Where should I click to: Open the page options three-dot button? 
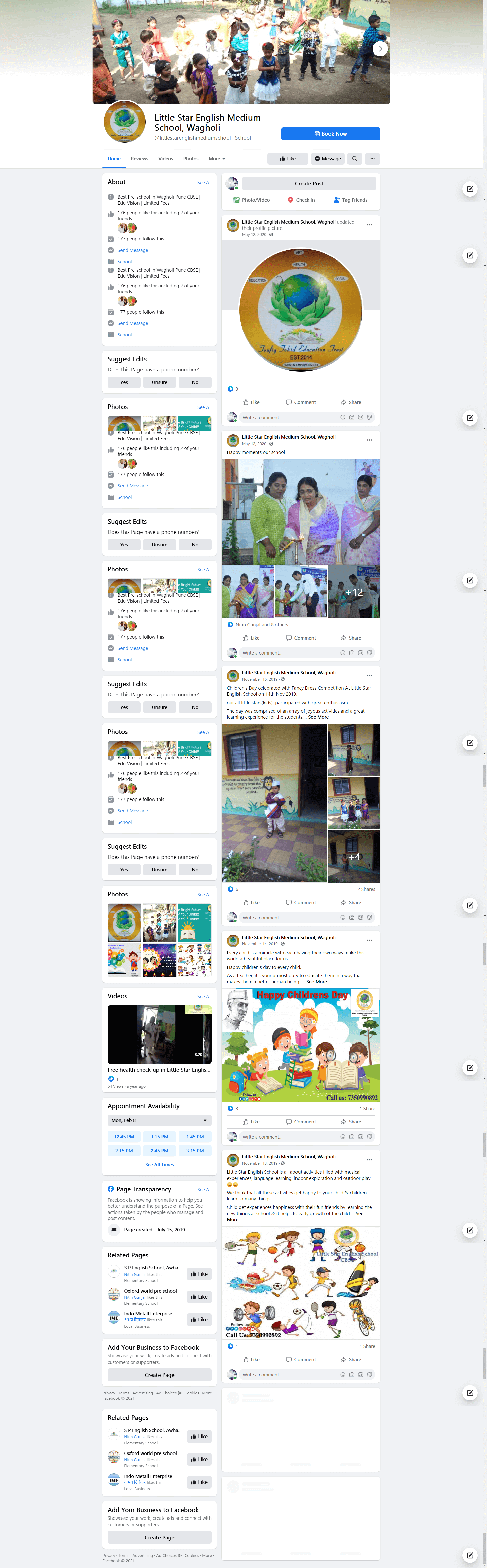(372, 159)
